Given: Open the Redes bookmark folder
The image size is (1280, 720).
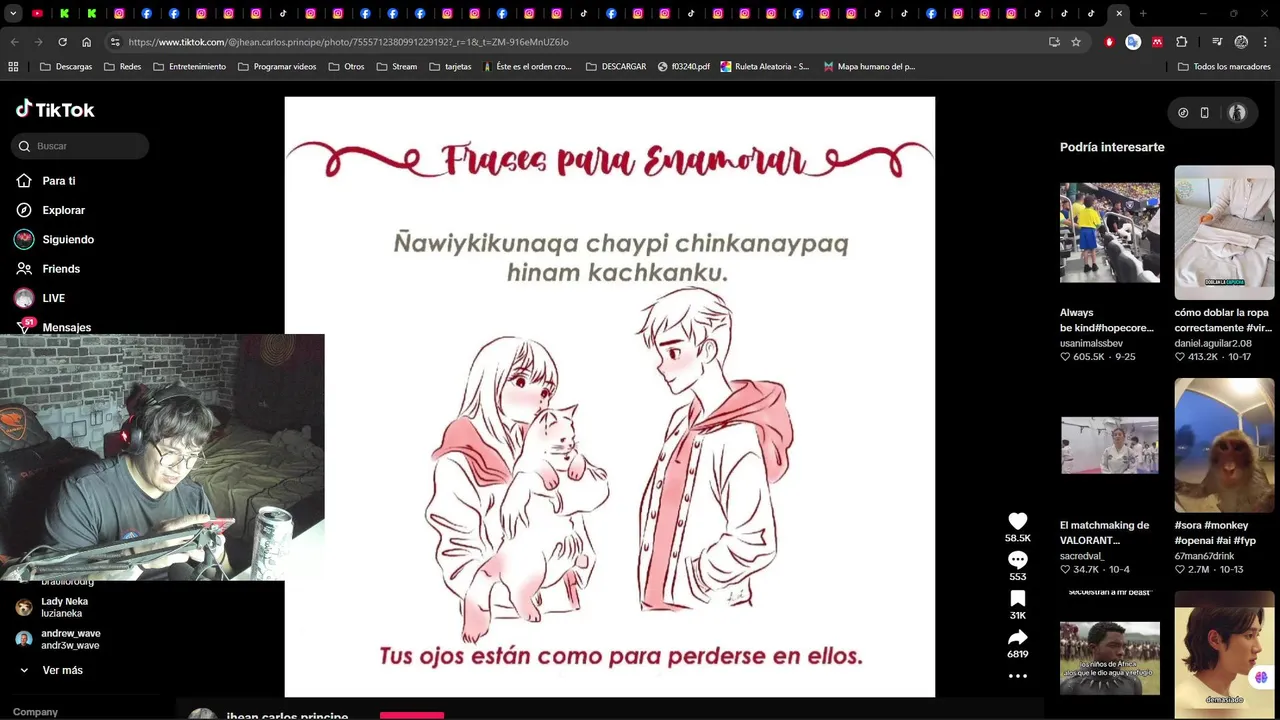Looking at the screenshot, I should [122, 67].
